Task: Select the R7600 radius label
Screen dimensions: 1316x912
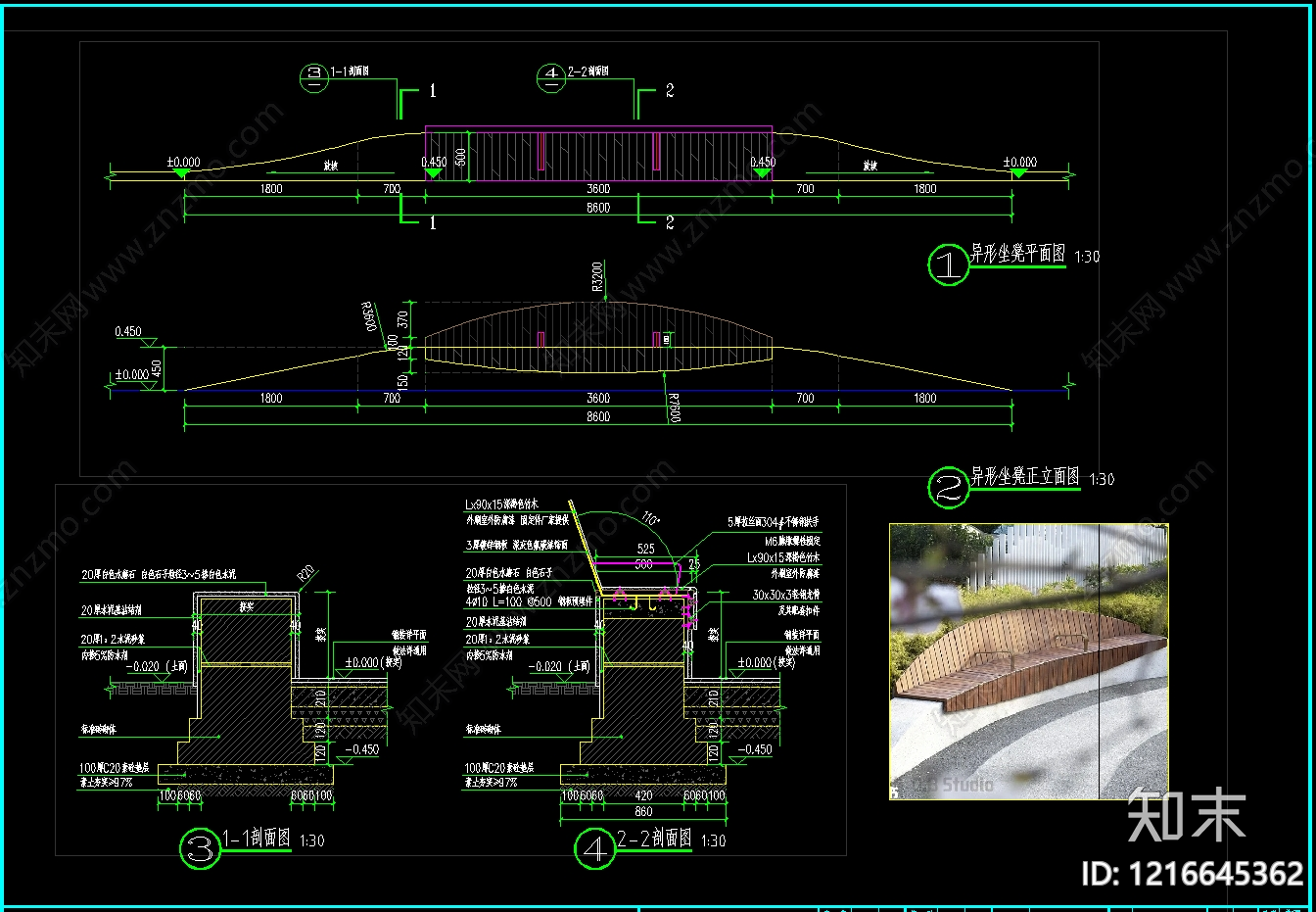Action: pos(674,408)
